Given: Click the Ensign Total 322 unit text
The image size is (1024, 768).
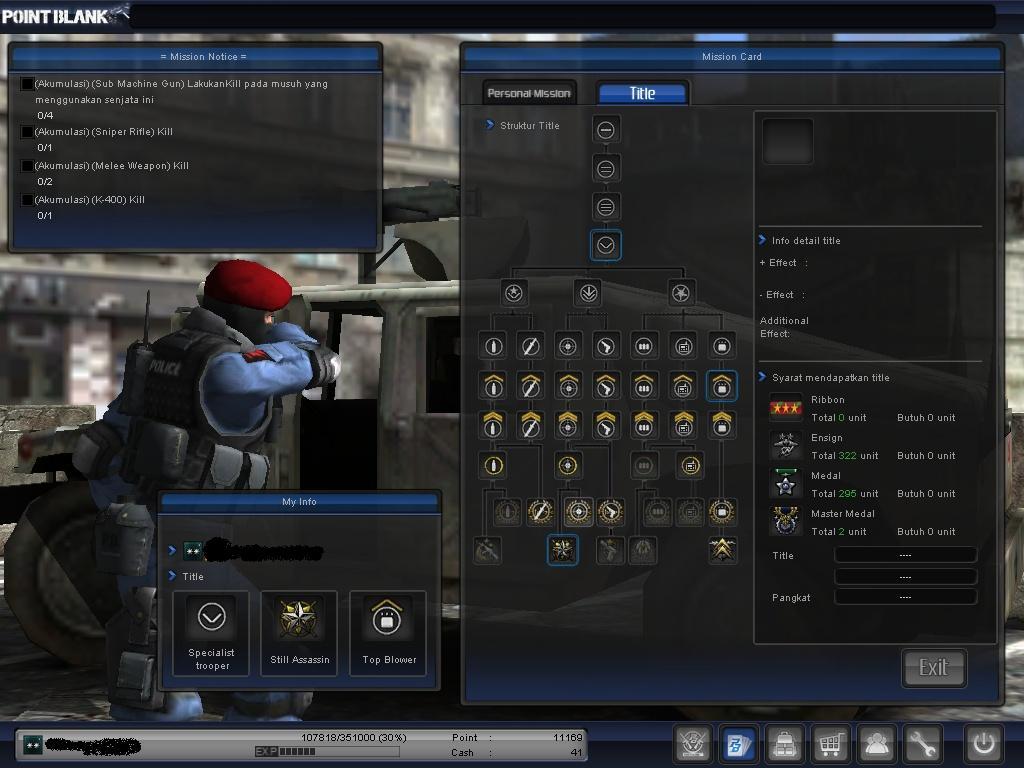Looking at the screenshot, I should 844,456.
